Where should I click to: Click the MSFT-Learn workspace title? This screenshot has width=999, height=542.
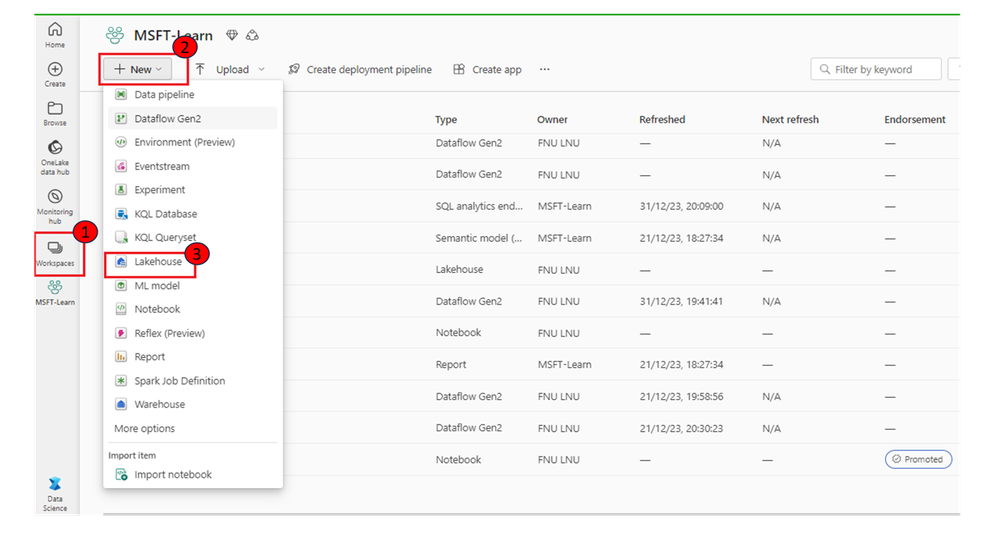(x=173, y=35)
